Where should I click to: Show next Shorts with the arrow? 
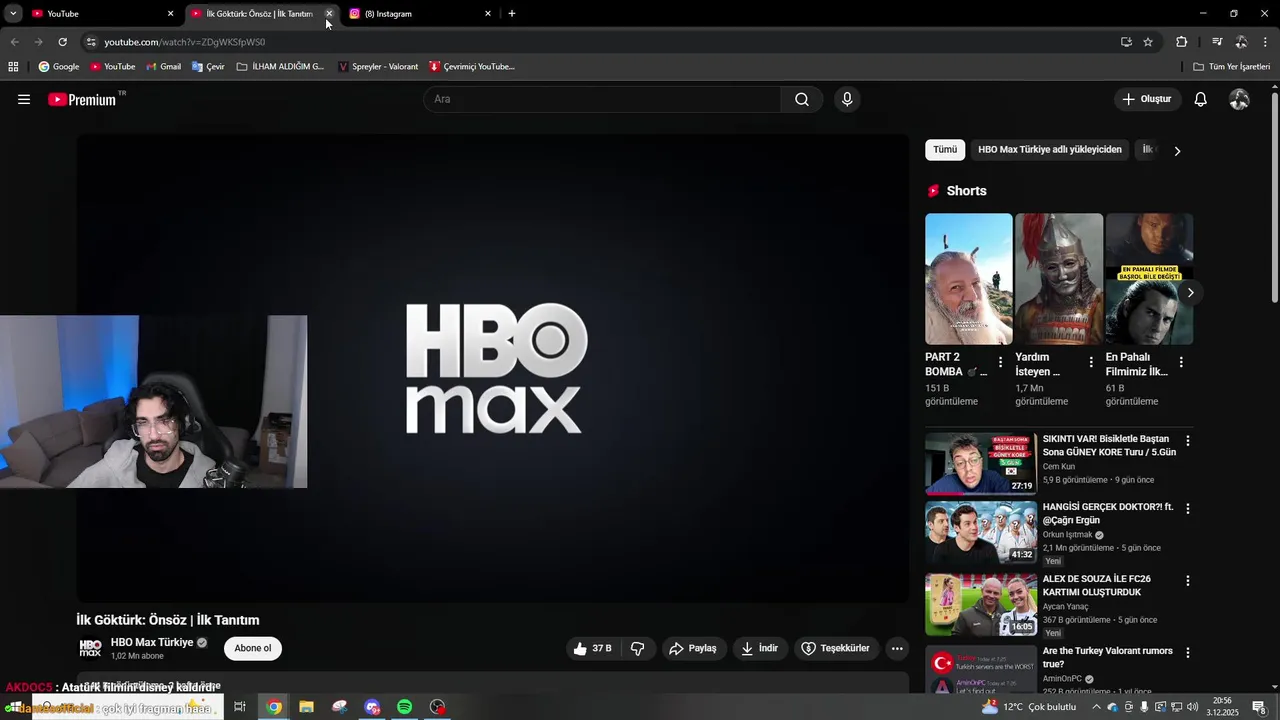(1190, 293)
